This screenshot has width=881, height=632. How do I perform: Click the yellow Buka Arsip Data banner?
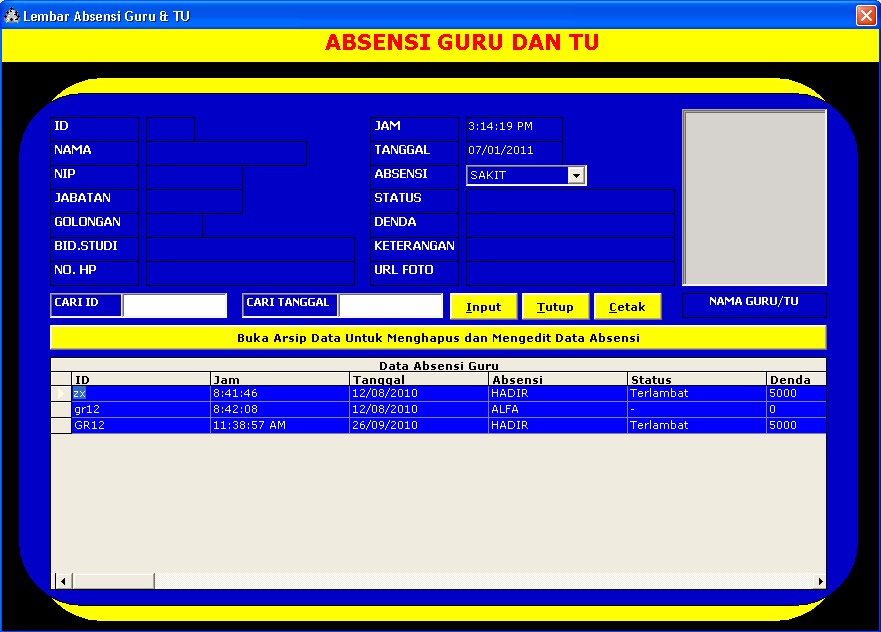tap(438, 338)
